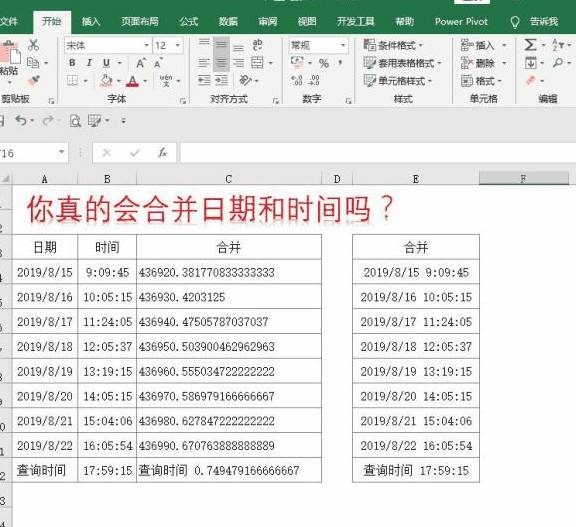Toggle middle vertical alignment
Image resolution: width=576 pixels, height=527 pixels.
(x=221, y=45)
